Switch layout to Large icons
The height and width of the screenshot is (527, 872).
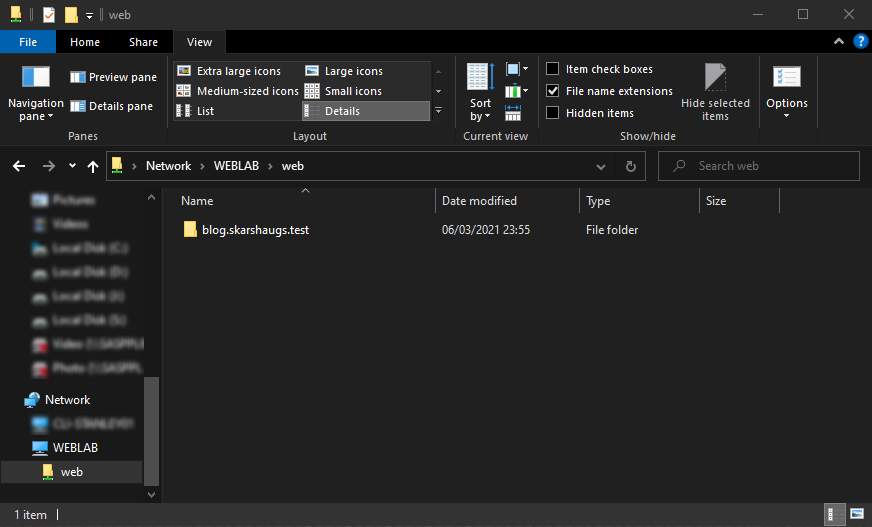pyautogui.click(x=344, y=71)
